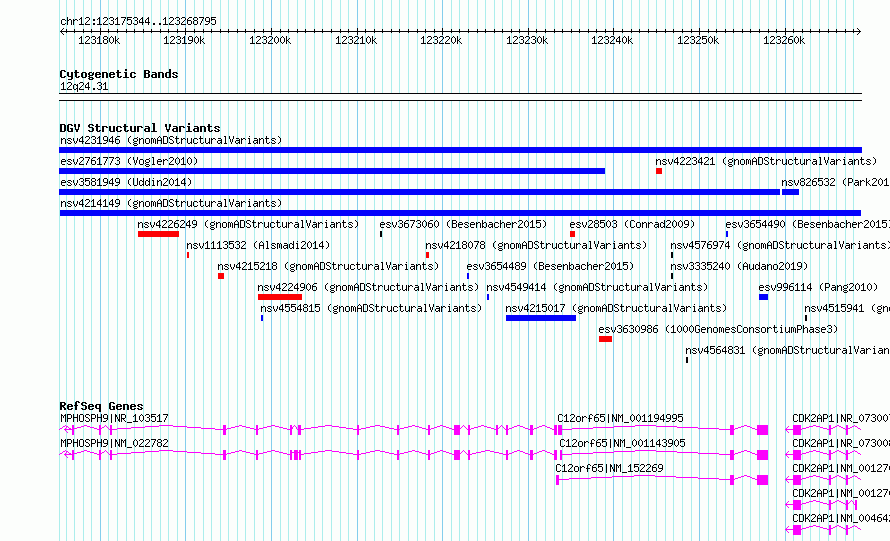Click the esv3673060 (Besenbacher2015) label
This screenshot has width=890, height=541.
click(x=463, y=224)
